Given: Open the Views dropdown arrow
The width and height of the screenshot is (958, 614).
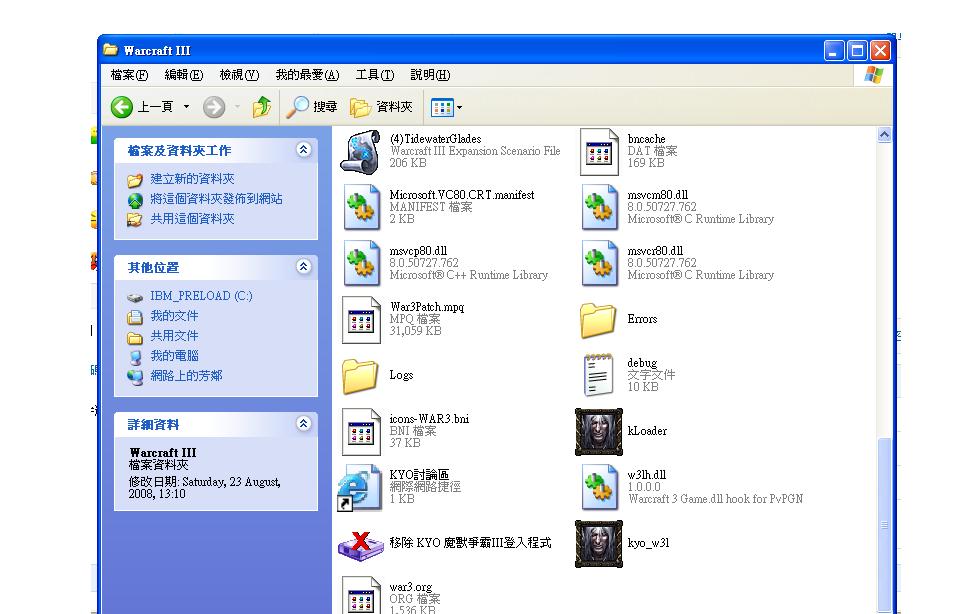Looking at the screenshot, I should pos(459,108).
